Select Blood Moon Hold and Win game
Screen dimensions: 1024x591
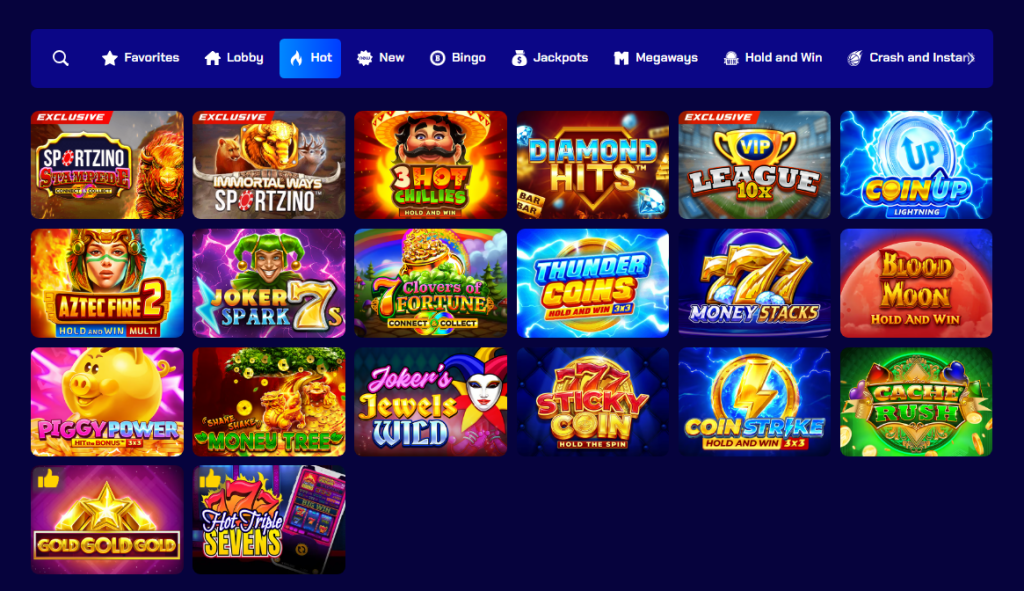[916, 283]
